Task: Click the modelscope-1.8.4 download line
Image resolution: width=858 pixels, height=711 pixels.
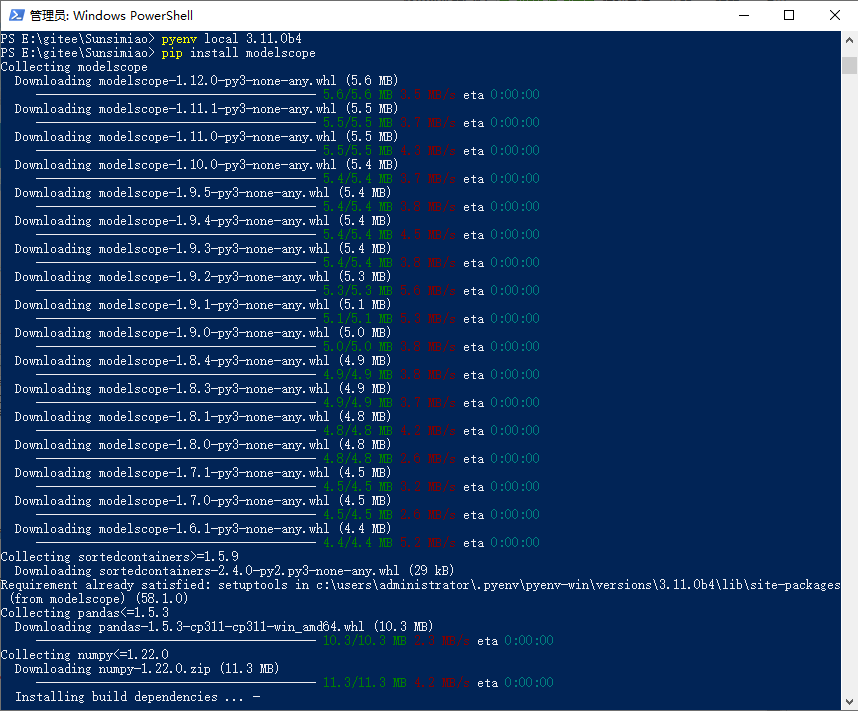Action: pos(202,361)
